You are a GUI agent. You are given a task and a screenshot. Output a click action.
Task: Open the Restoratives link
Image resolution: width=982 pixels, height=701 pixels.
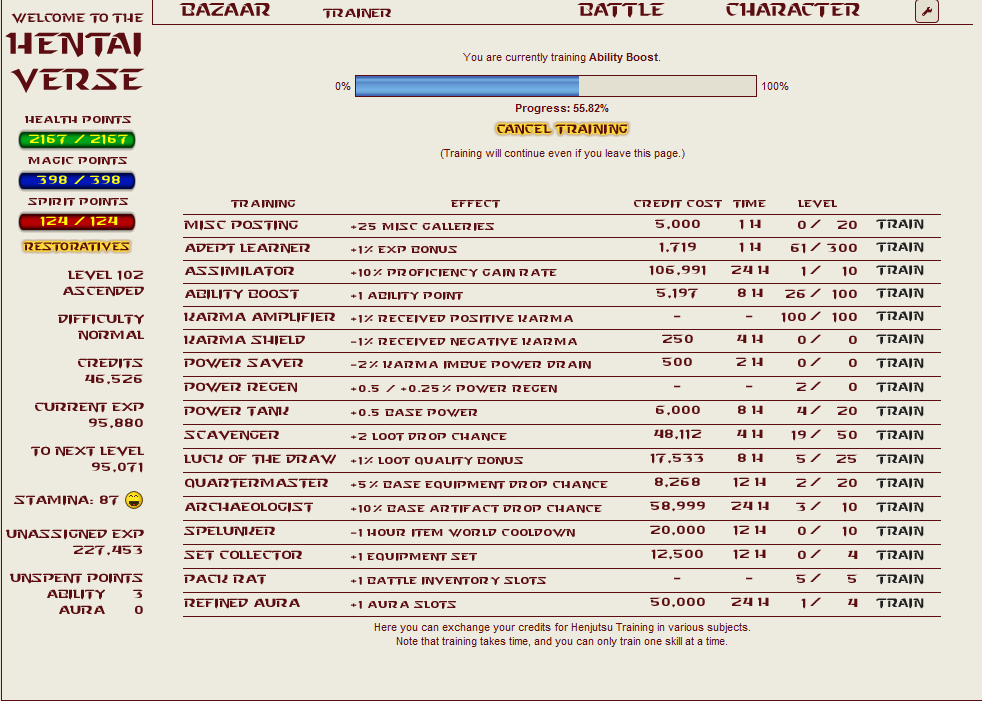tap(76, 247)
